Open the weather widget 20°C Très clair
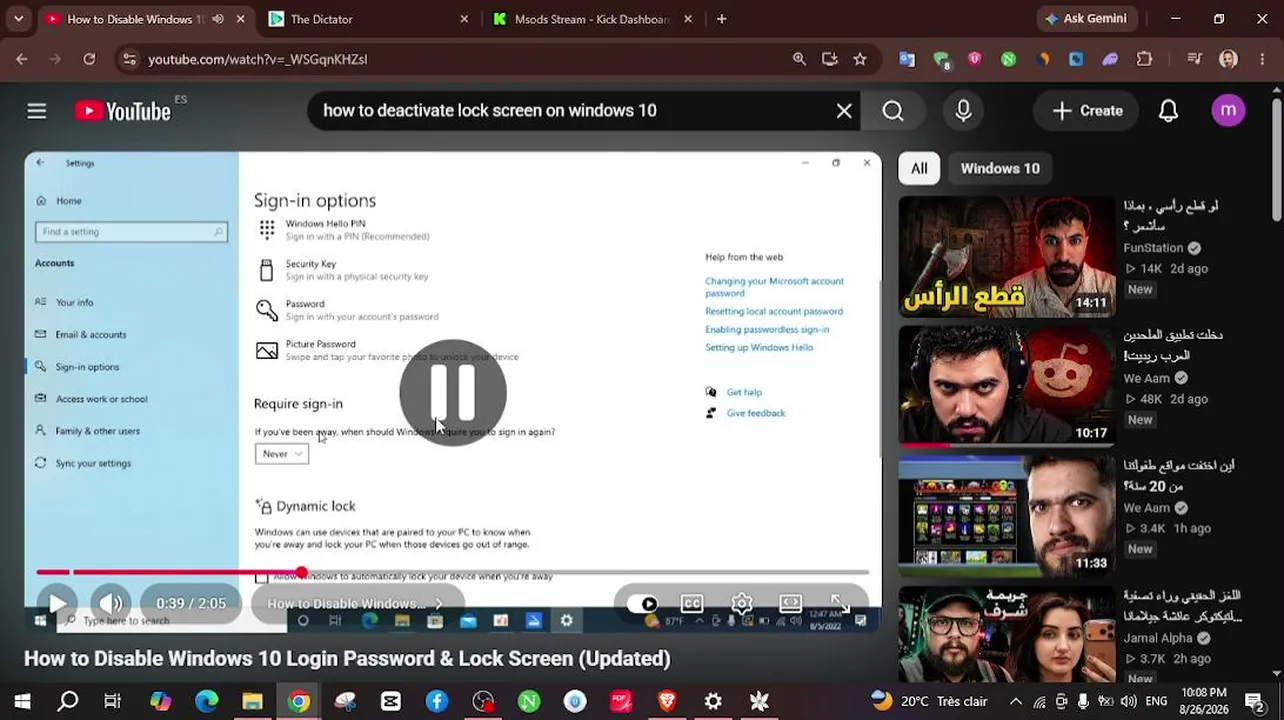1284x720 pixels. [x=929, y=701]
